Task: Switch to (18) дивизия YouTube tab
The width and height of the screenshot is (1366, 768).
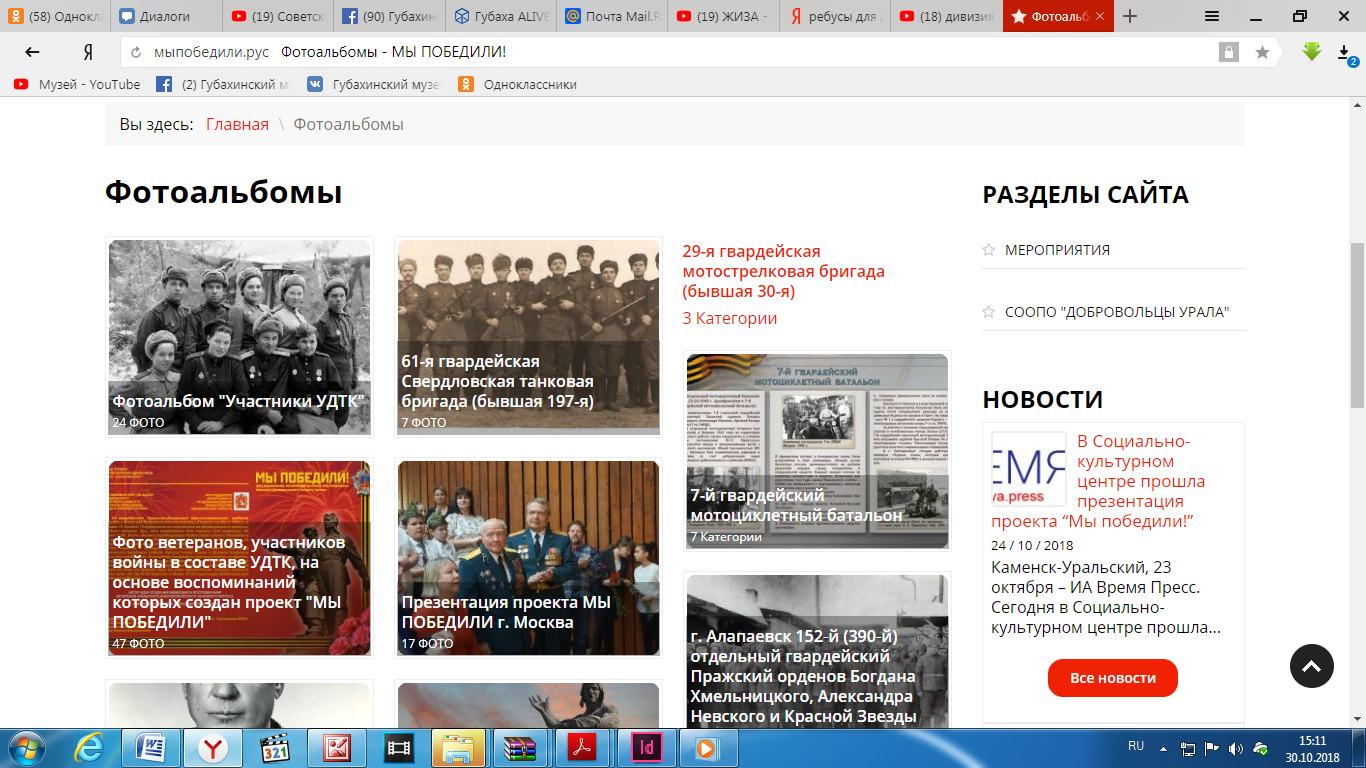Action: (947, 16)
